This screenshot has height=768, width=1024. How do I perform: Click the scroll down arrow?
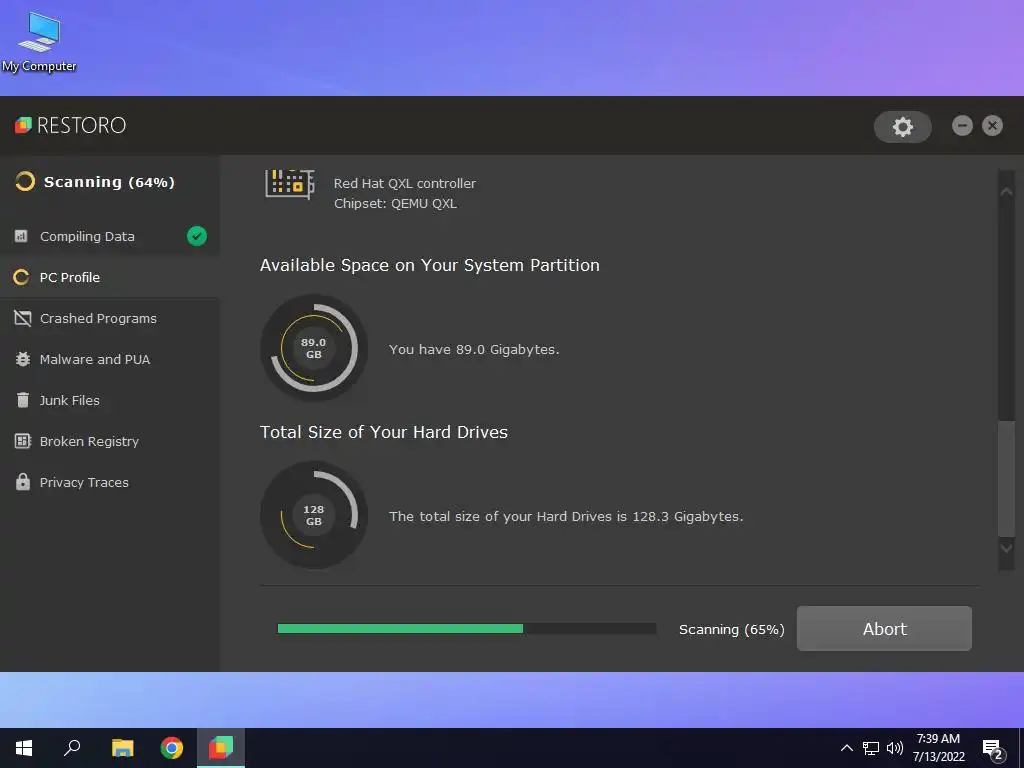click(1006, 549)
